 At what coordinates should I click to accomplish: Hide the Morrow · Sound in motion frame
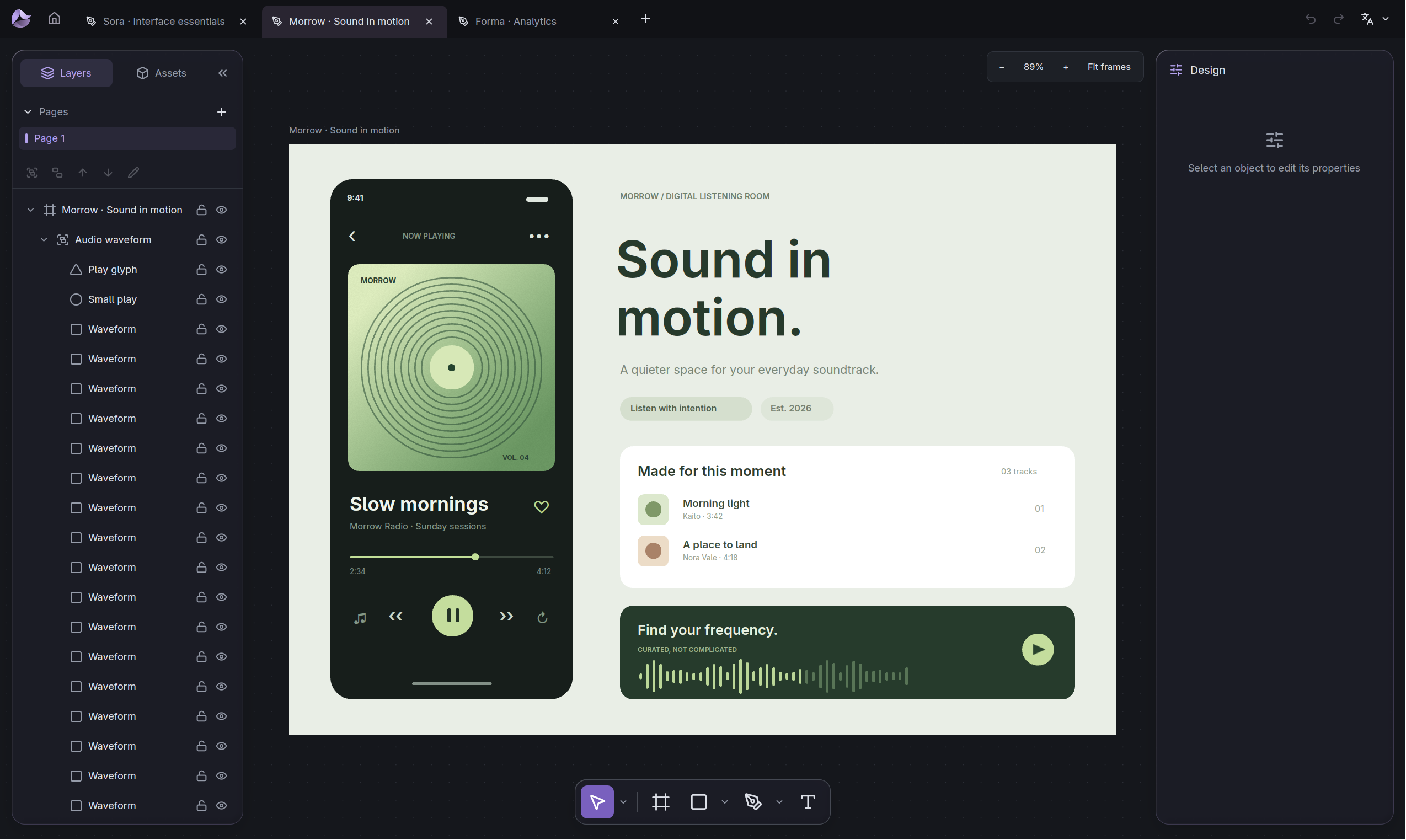click(x=222, y=210)
